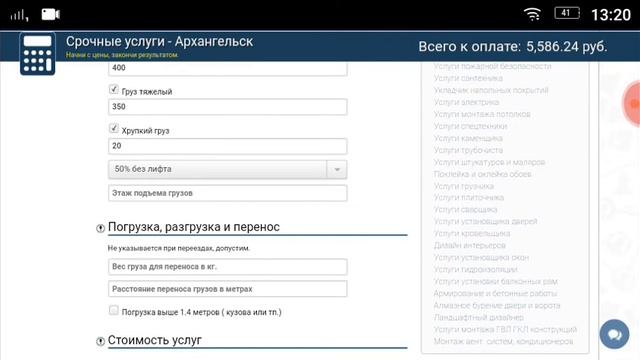
Task: Uncheck the "Груз тяжелый" checkbox
Action: click(x=113, y=89)
